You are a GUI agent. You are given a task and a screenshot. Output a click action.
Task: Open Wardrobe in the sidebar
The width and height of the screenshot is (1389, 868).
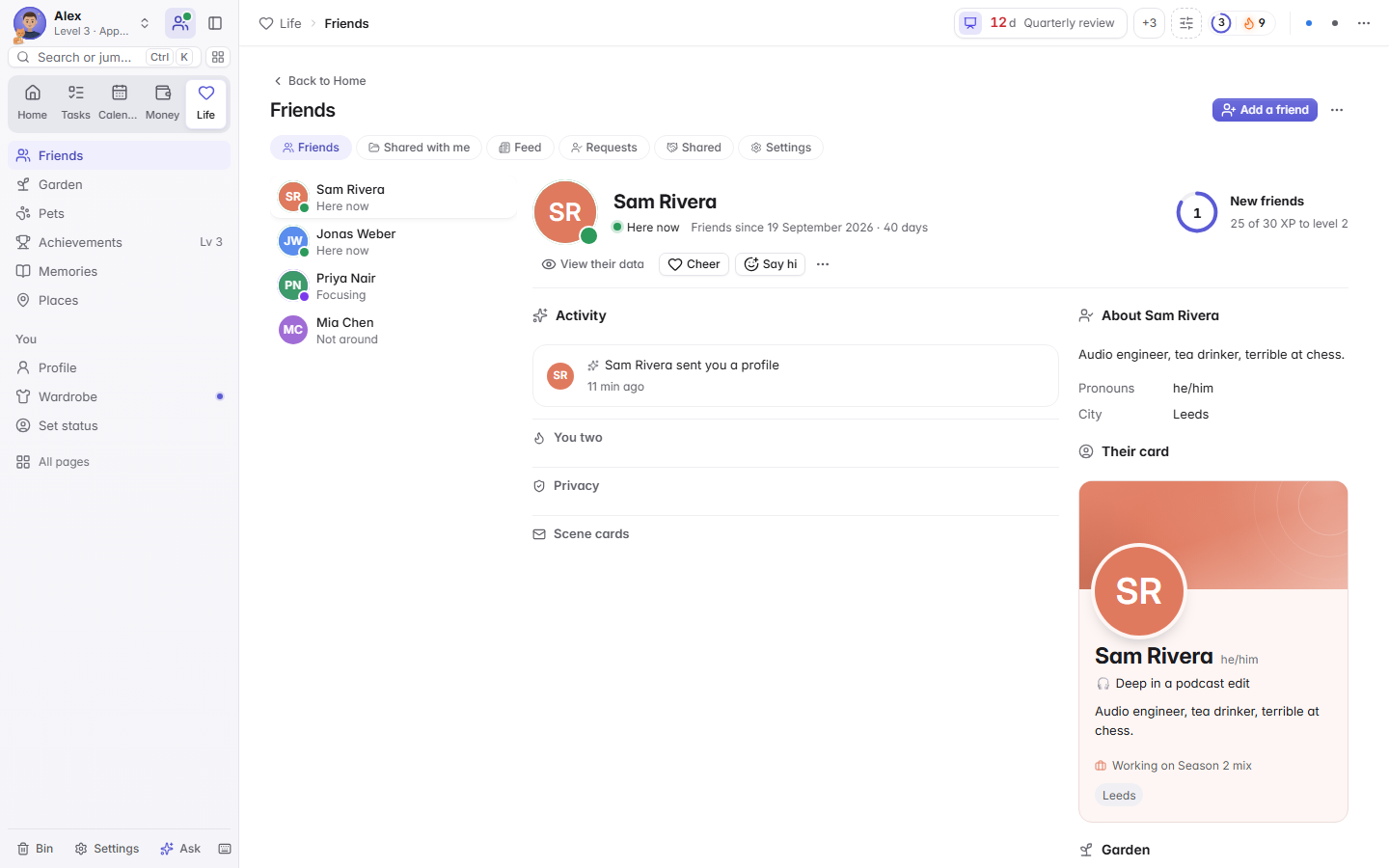[x=119, y=396]
